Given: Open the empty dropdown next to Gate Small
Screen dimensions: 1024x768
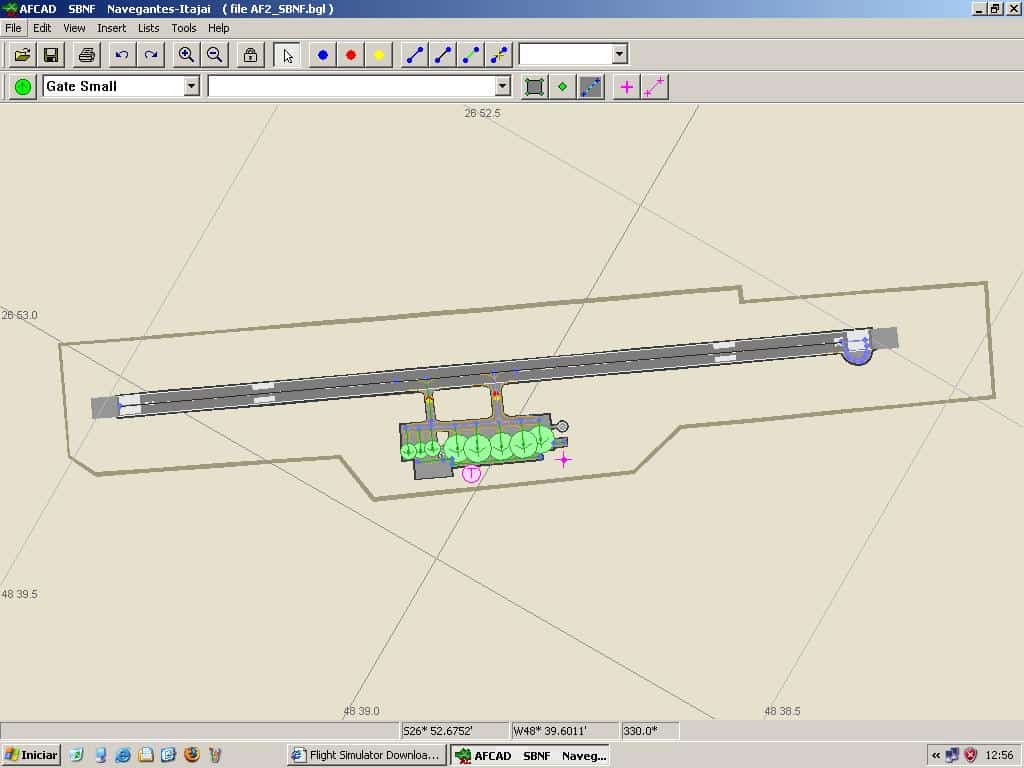Looking at the screenshot, I should (502, 87).
